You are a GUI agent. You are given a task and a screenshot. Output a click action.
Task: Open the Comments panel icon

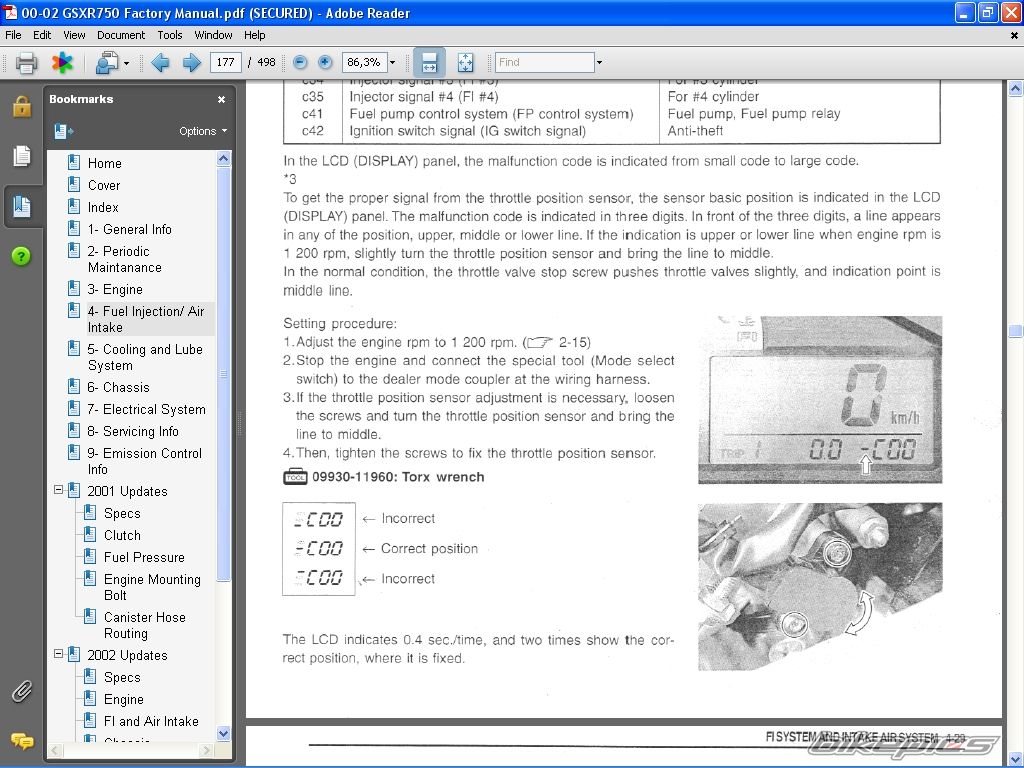22,741
